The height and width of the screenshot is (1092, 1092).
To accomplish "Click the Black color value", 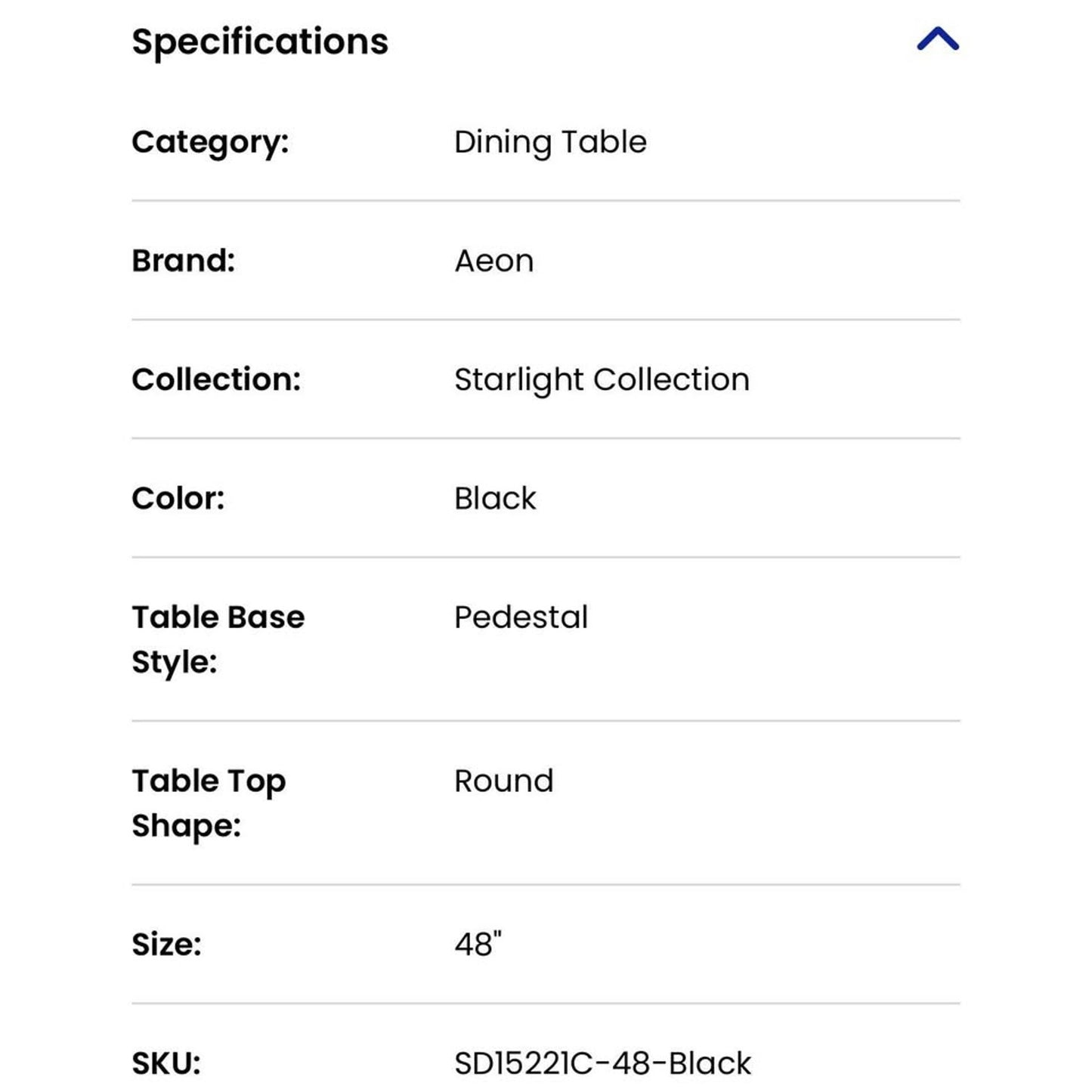I will pyautogui.click(x=495, y=499).
